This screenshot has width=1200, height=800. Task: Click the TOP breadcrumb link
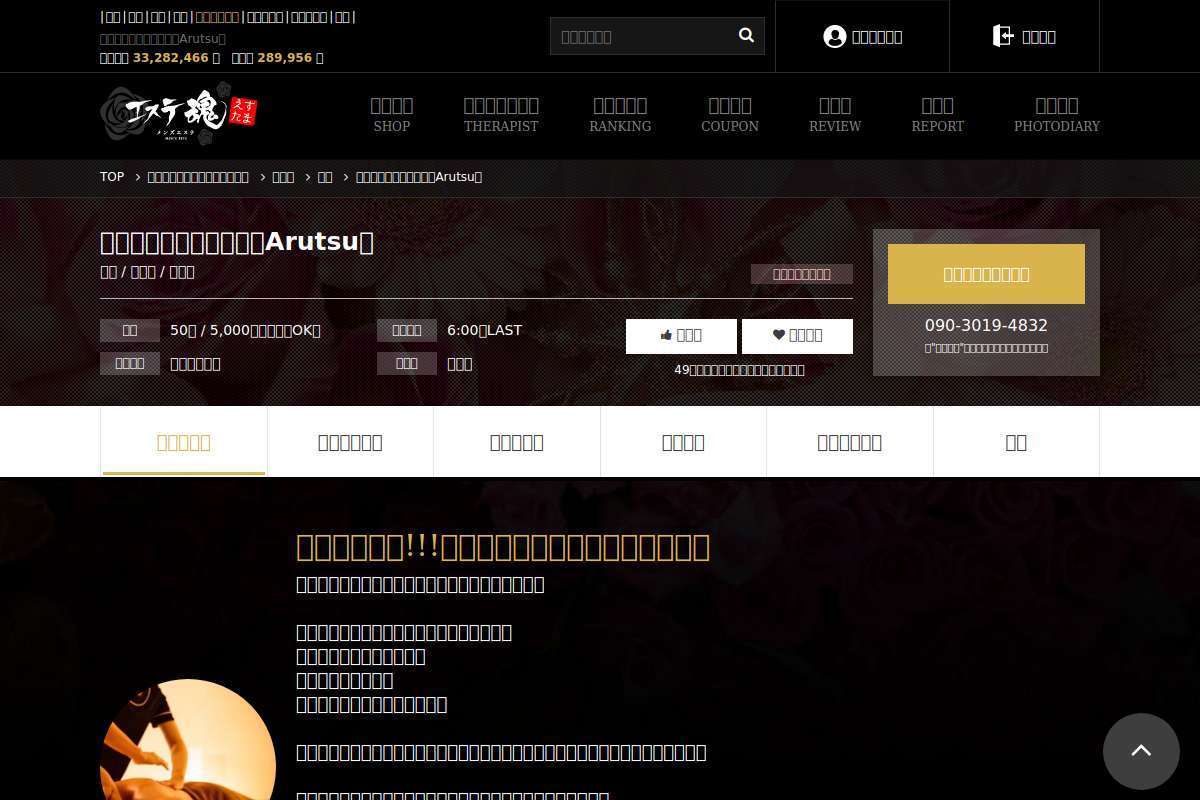pos(112,177)
